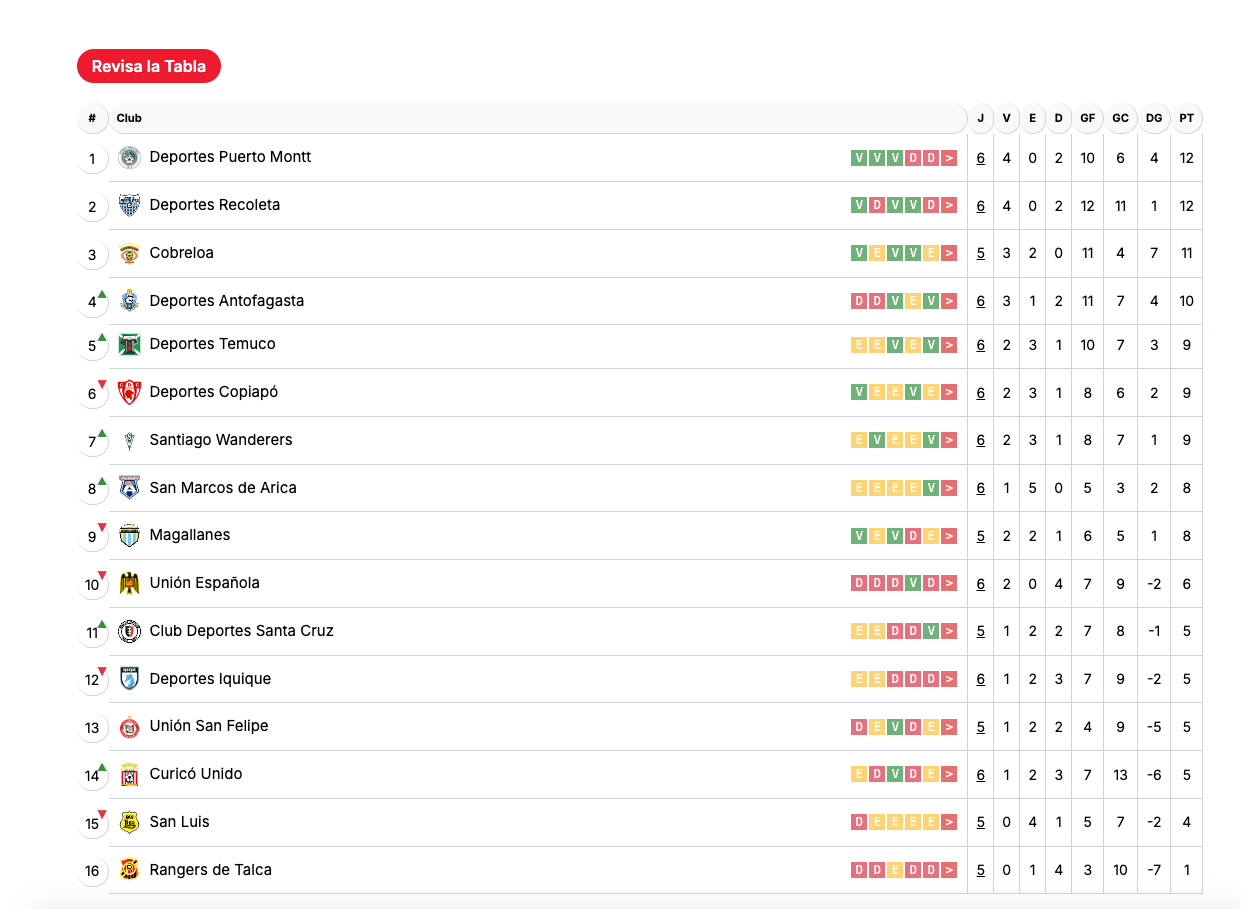The height and width of the screenshot is (909, 1241).
Task: Click the Deportes Puerto Montt club crest
Action: (129, 157)
